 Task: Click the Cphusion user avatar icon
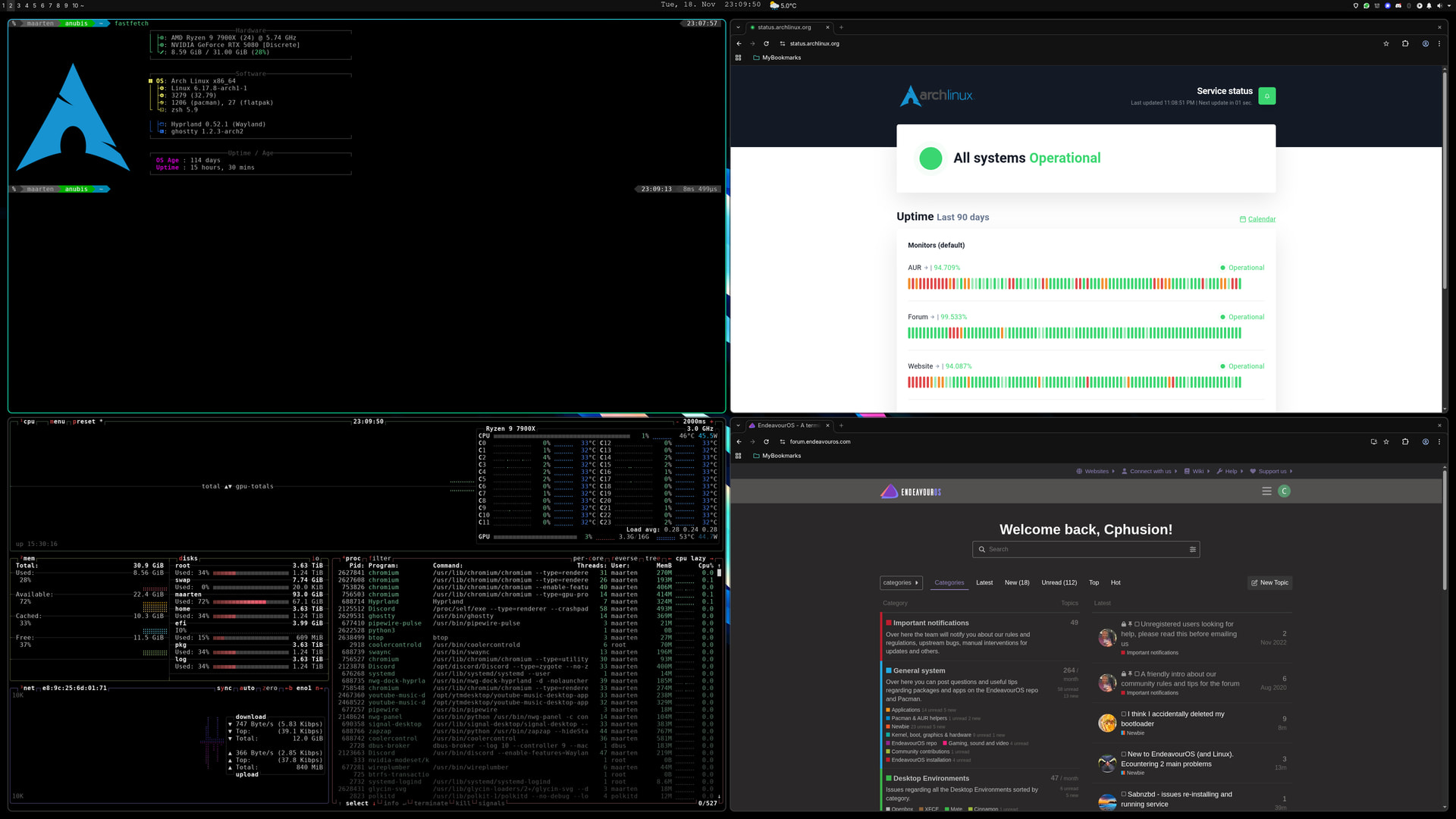point(1284,491)
